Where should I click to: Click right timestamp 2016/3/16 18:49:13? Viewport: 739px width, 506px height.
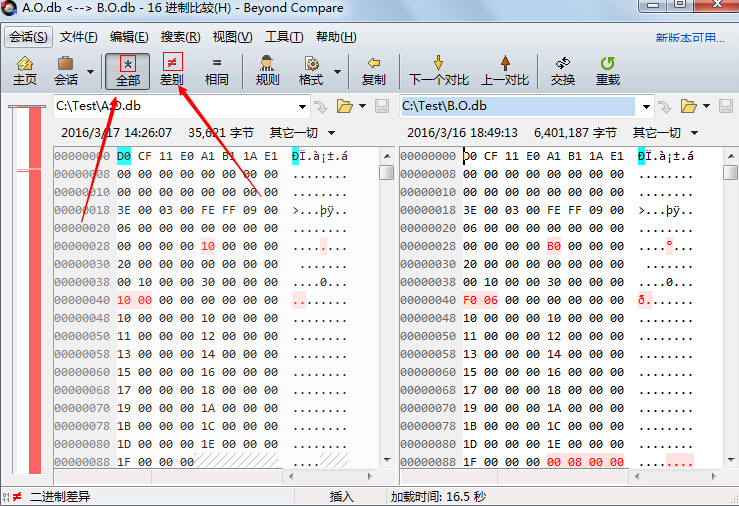click(462, 133)
